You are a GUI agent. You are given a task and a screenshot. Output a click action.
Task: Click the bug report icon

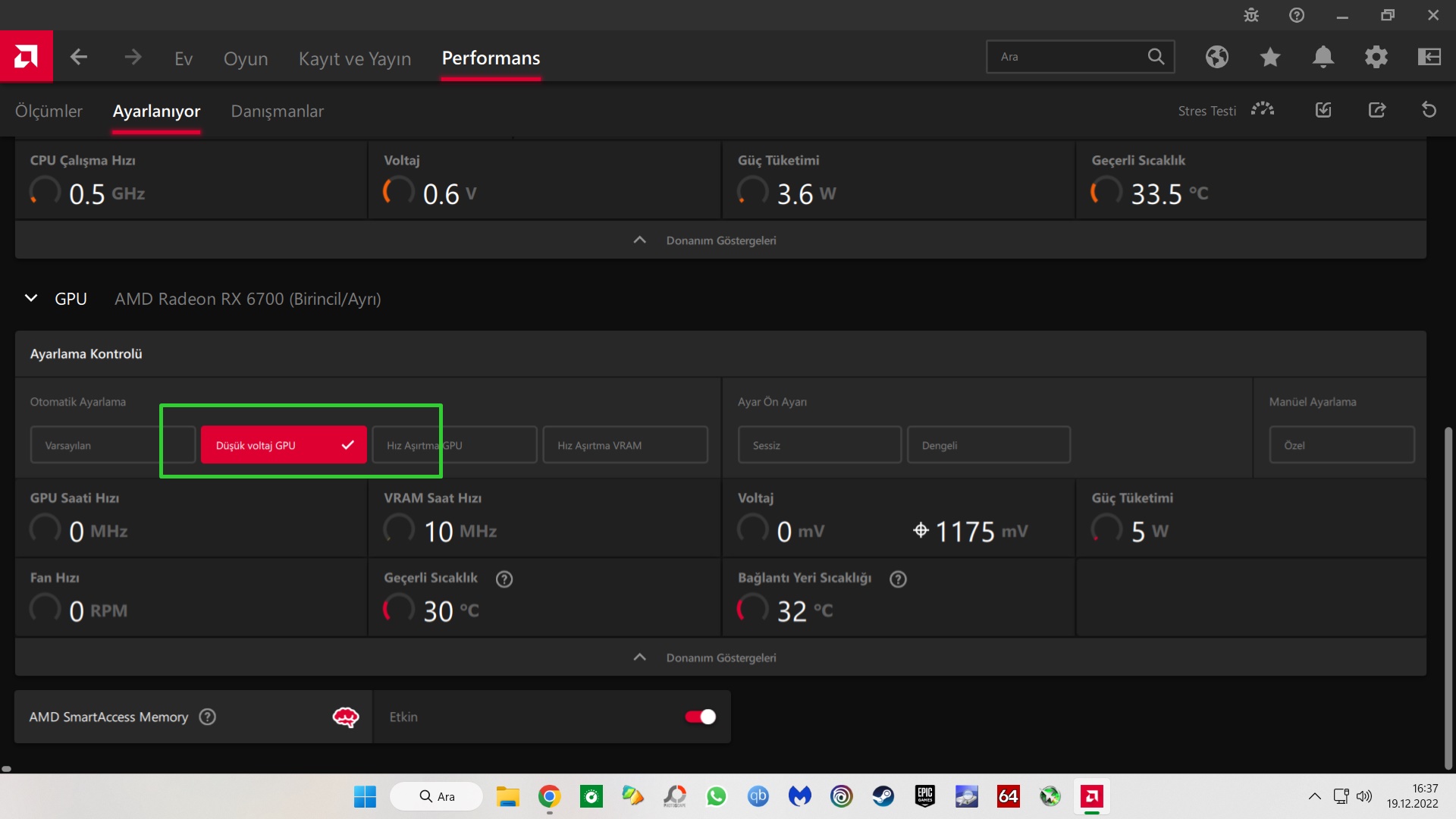point(1251,15)
